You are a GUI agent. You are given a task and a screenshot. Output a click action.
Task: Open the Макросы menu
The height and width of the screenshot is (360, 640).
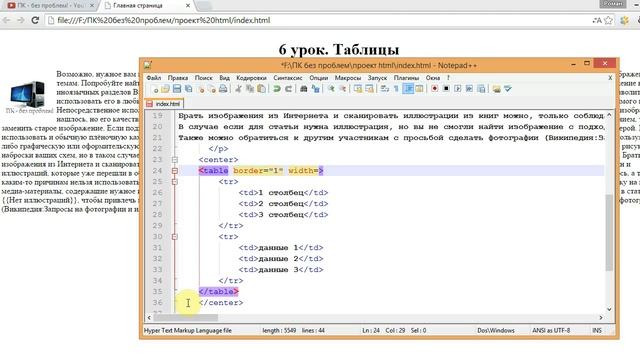click(x=348, y=78)
